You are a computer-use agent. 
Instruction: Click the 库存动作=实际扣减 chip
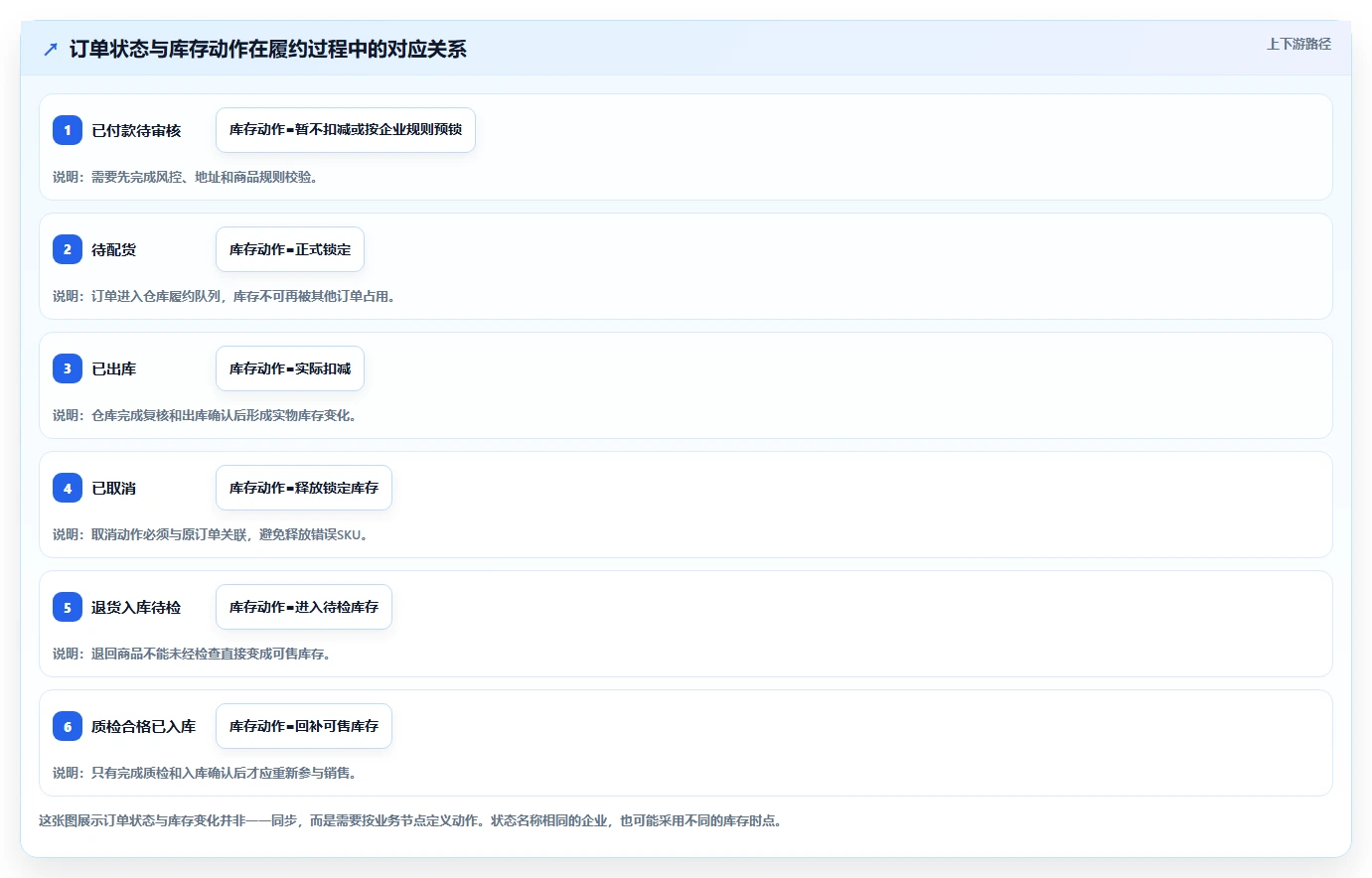point(290,368)
